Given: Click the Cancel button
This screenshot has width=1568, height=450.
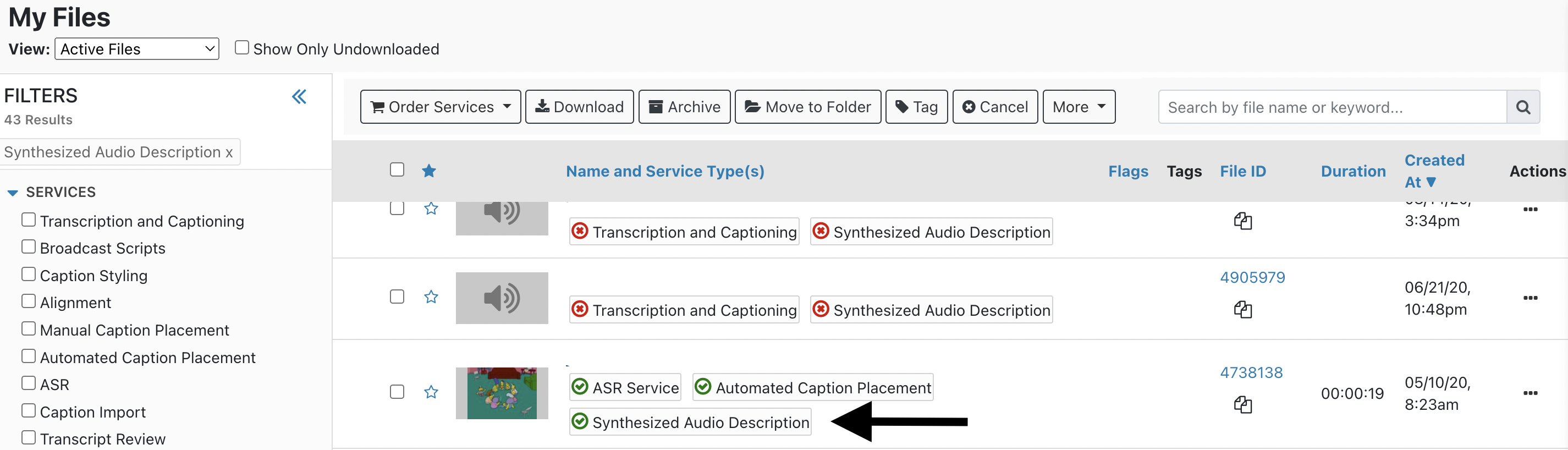Looking at the screenshot, I should 994,107.
